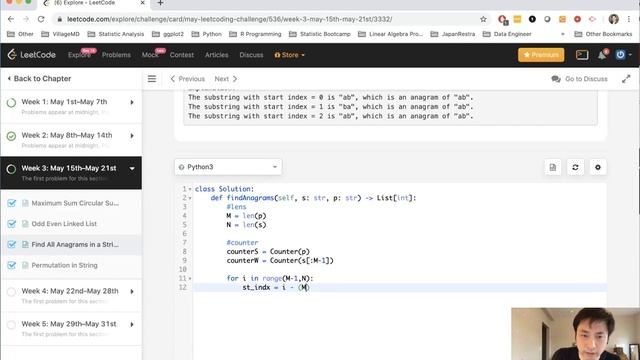Open Maximum Sum Circular Su... problem
640x360 pixels.
pos(75,203)
